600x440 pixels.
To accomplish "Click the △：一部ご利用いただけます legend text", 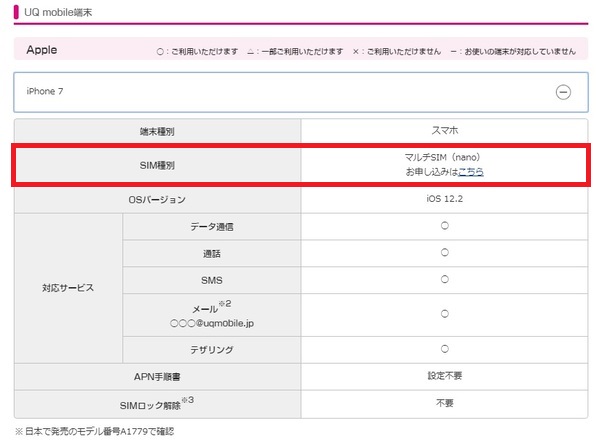I will point(295,51).
